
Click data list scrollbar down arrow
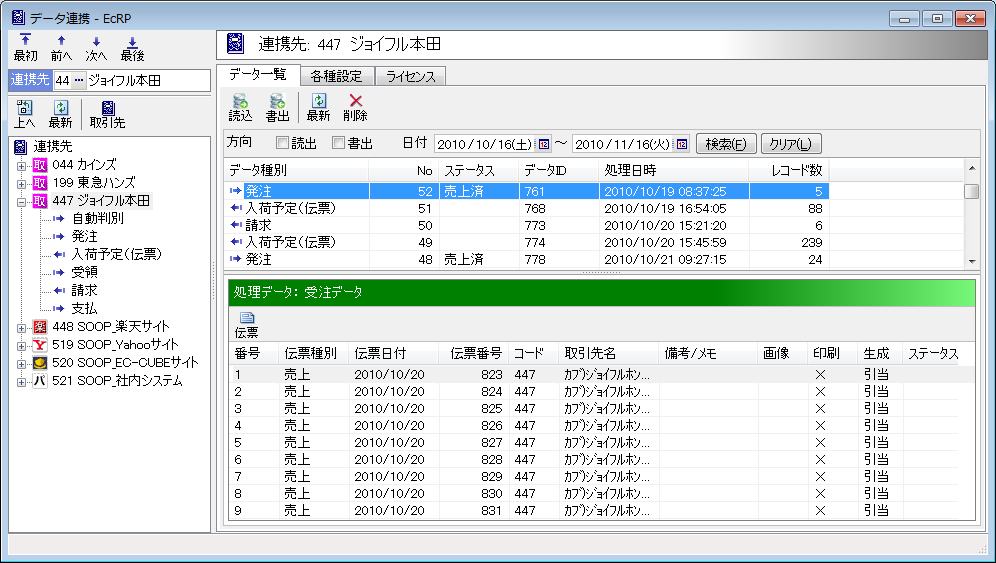coord(971,261)
